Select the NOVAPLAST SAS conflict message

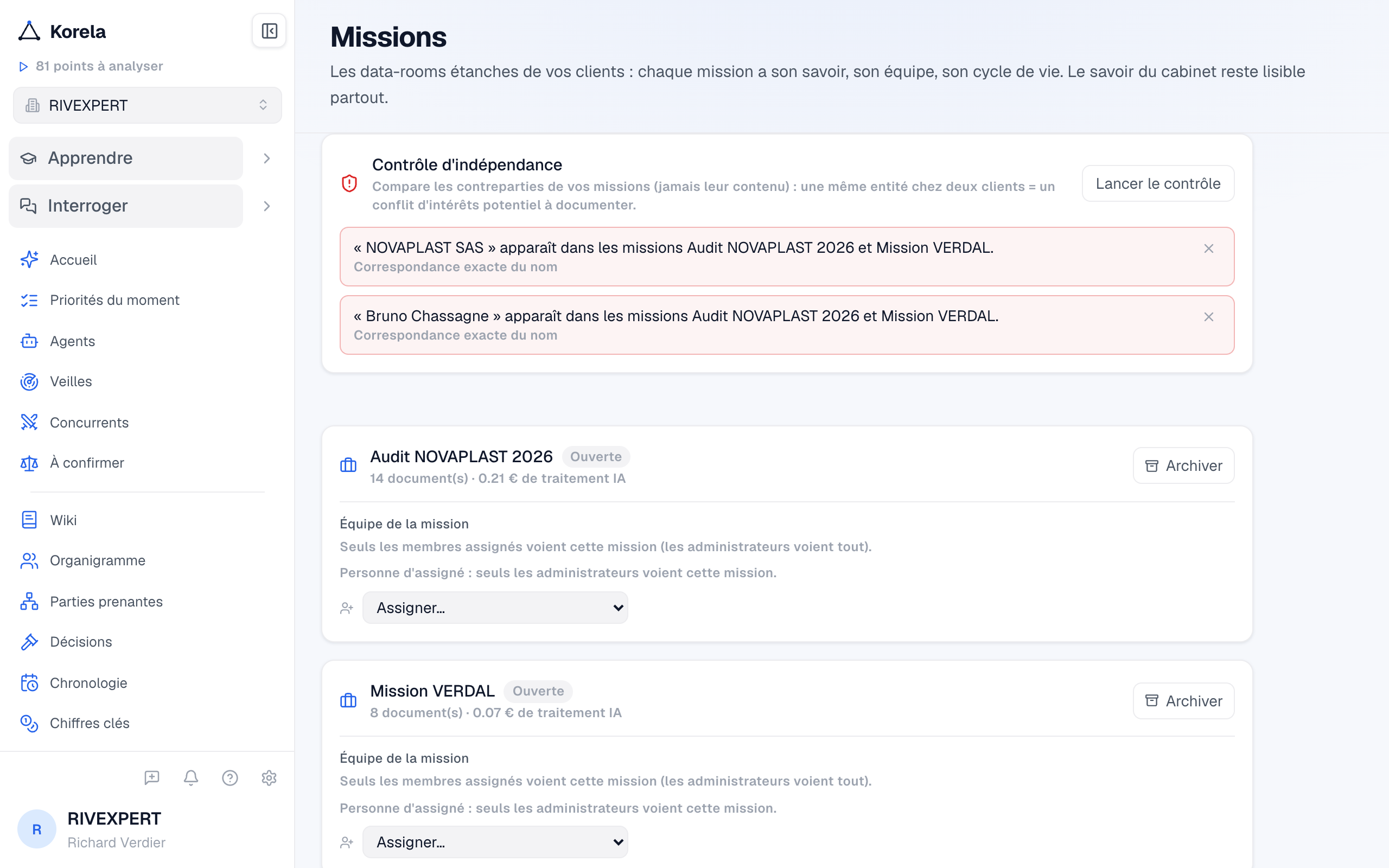pyautogui.click(x=673, y=248)
